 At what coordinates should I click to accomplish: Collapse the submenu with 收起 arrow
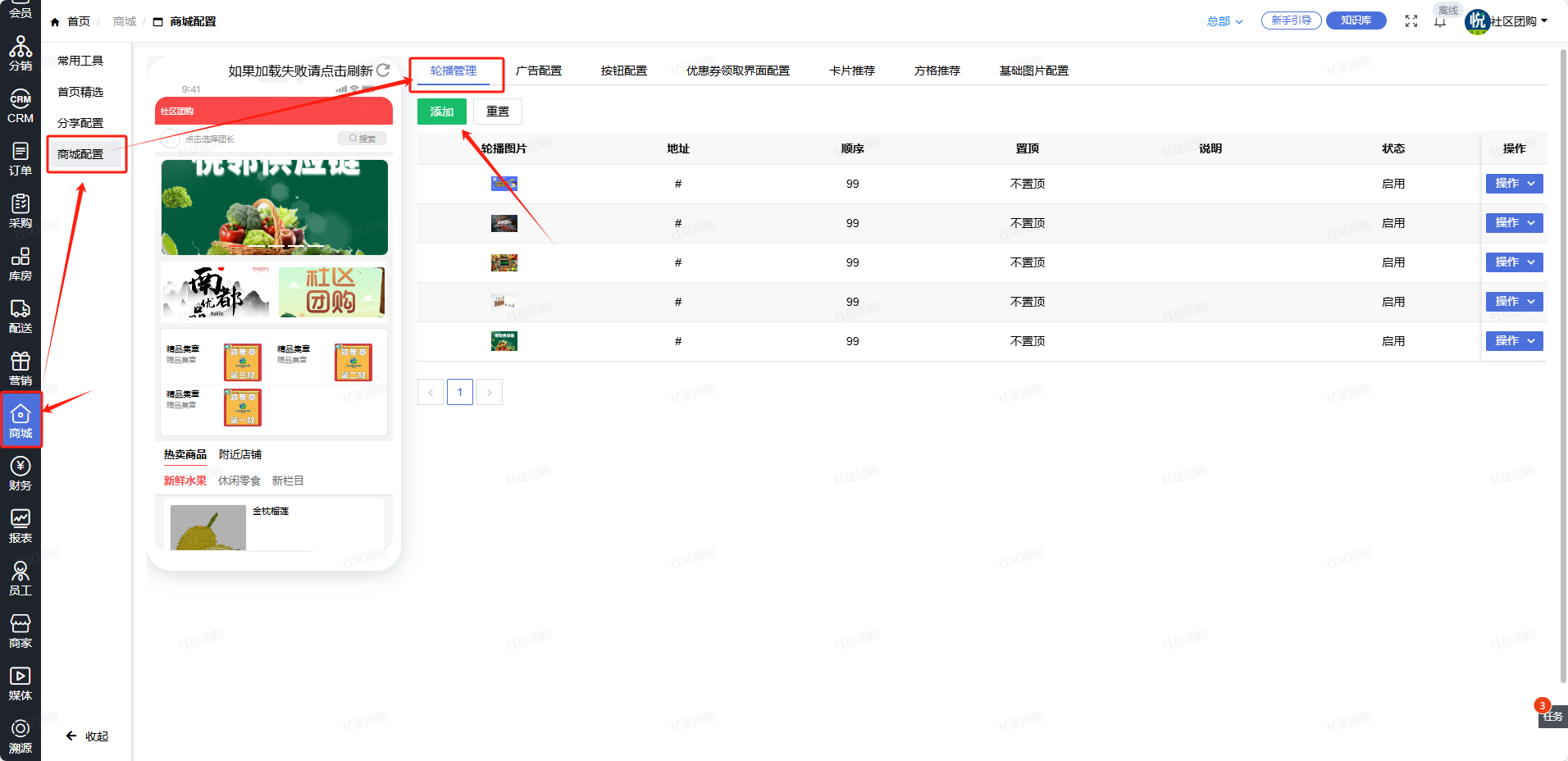(87, 736)
